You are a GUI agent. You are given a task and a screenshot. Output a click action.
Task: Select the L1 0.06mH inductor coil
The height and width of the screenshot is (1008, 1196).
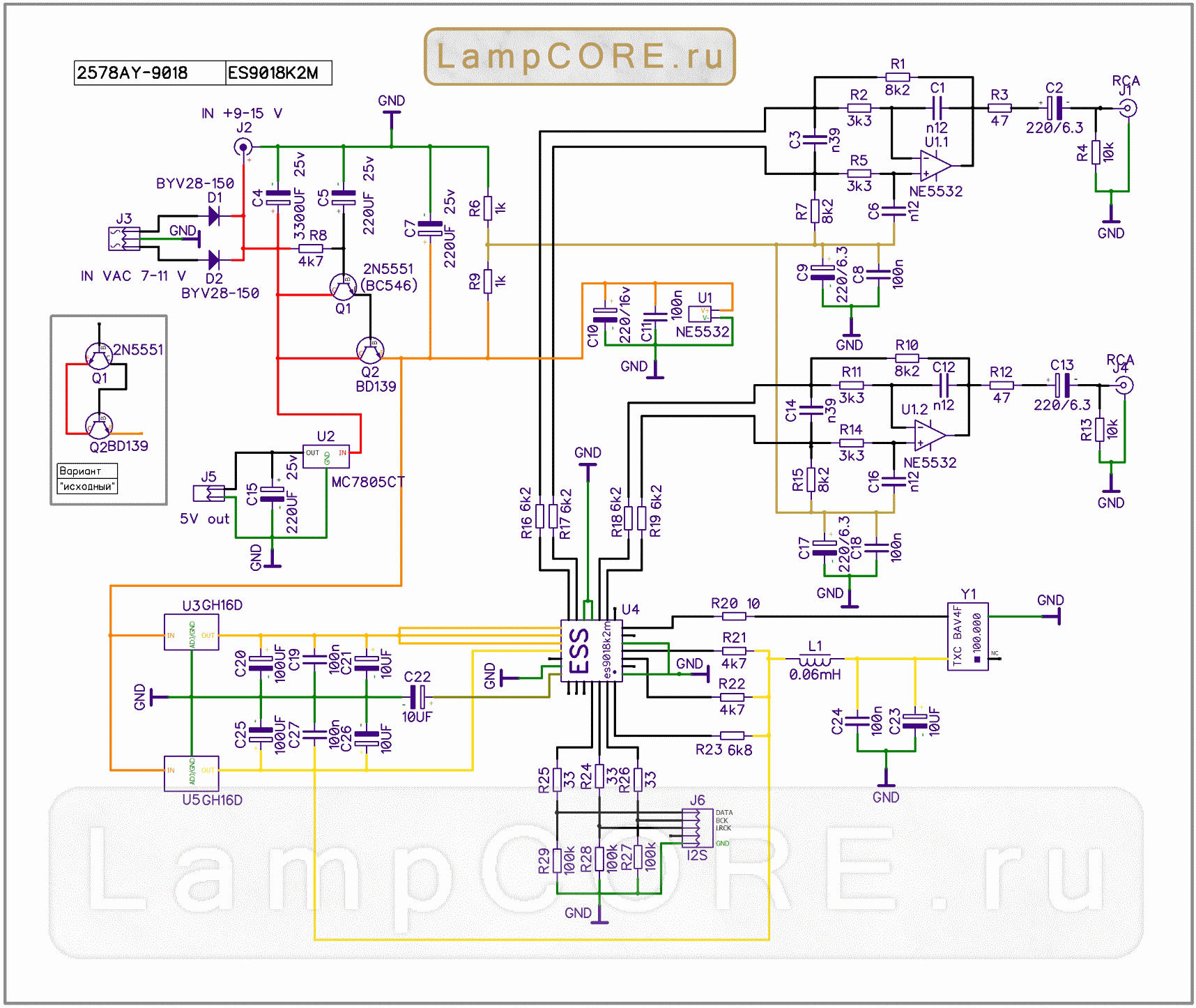pos(814,659)
